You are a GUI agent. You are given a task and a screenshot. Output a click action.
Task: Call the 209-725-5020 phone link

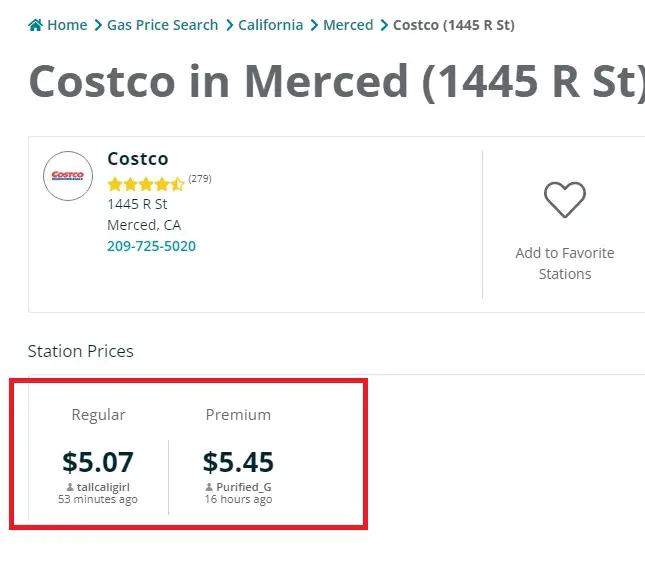coord(151,246)
